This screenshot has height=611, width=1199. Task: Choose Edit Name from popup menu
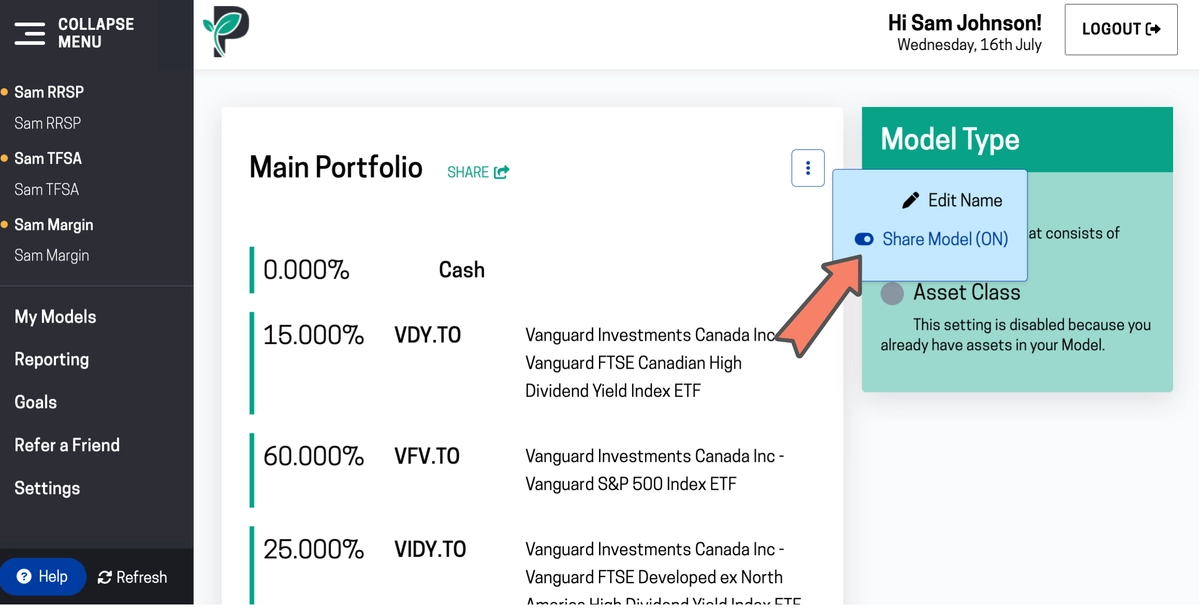[952, 200]
